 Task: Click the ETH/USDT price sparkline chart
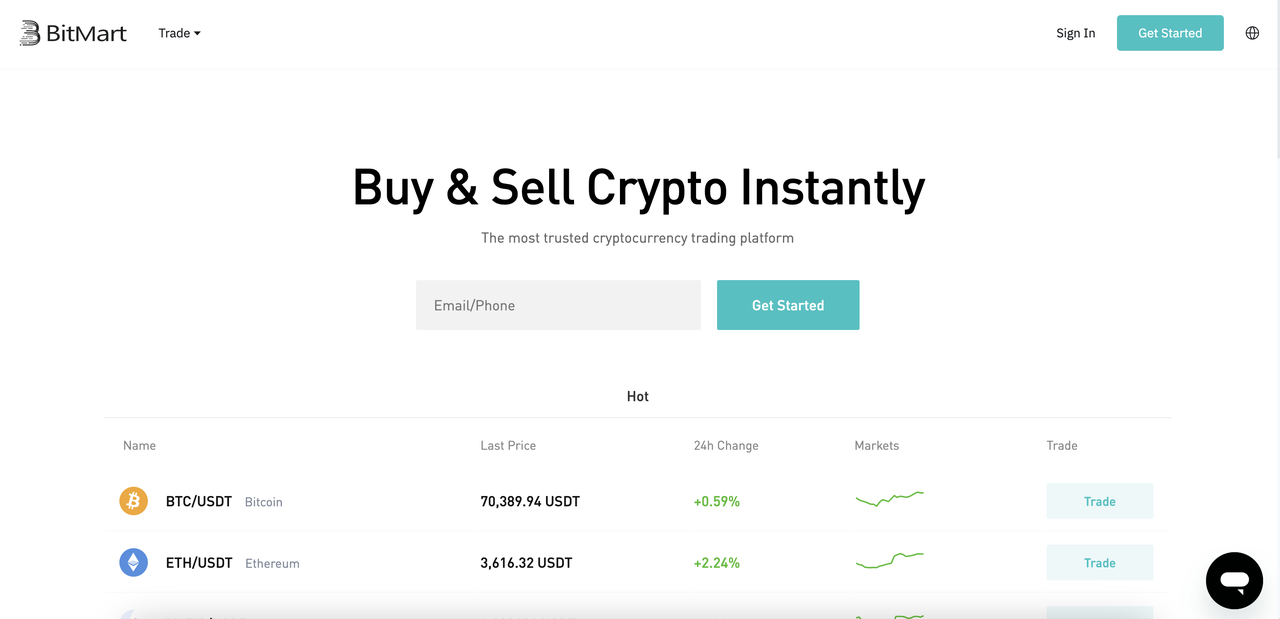pyautogui.click(x=889, y=561)
